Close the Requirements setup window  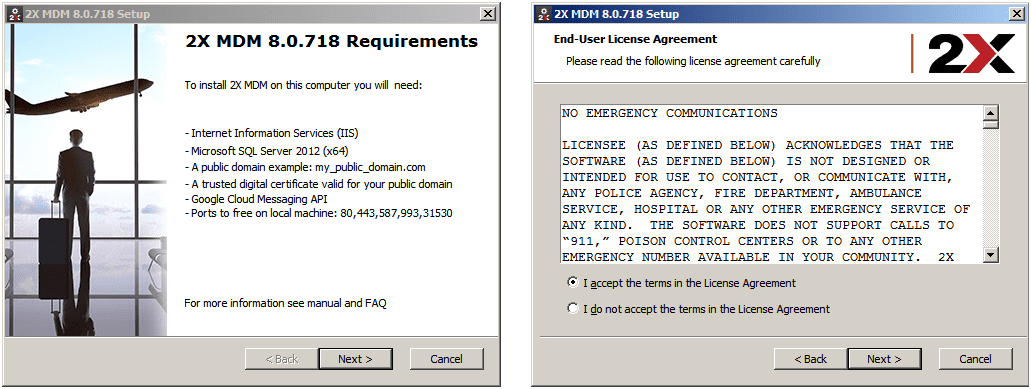487,14
